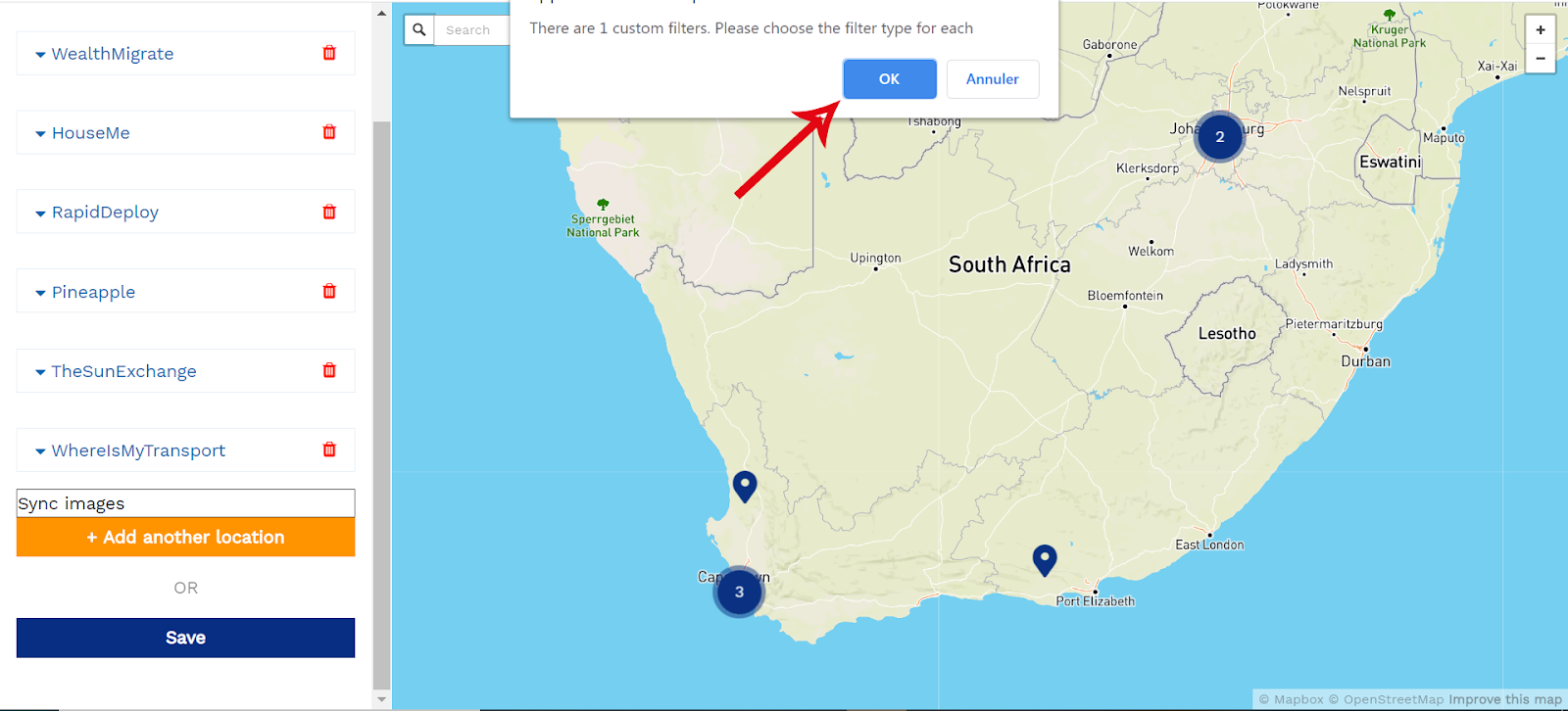This screenshot has height=711, width=1568.
Task: Click the Nelspruit town label
Action: tap(1364, 91)
